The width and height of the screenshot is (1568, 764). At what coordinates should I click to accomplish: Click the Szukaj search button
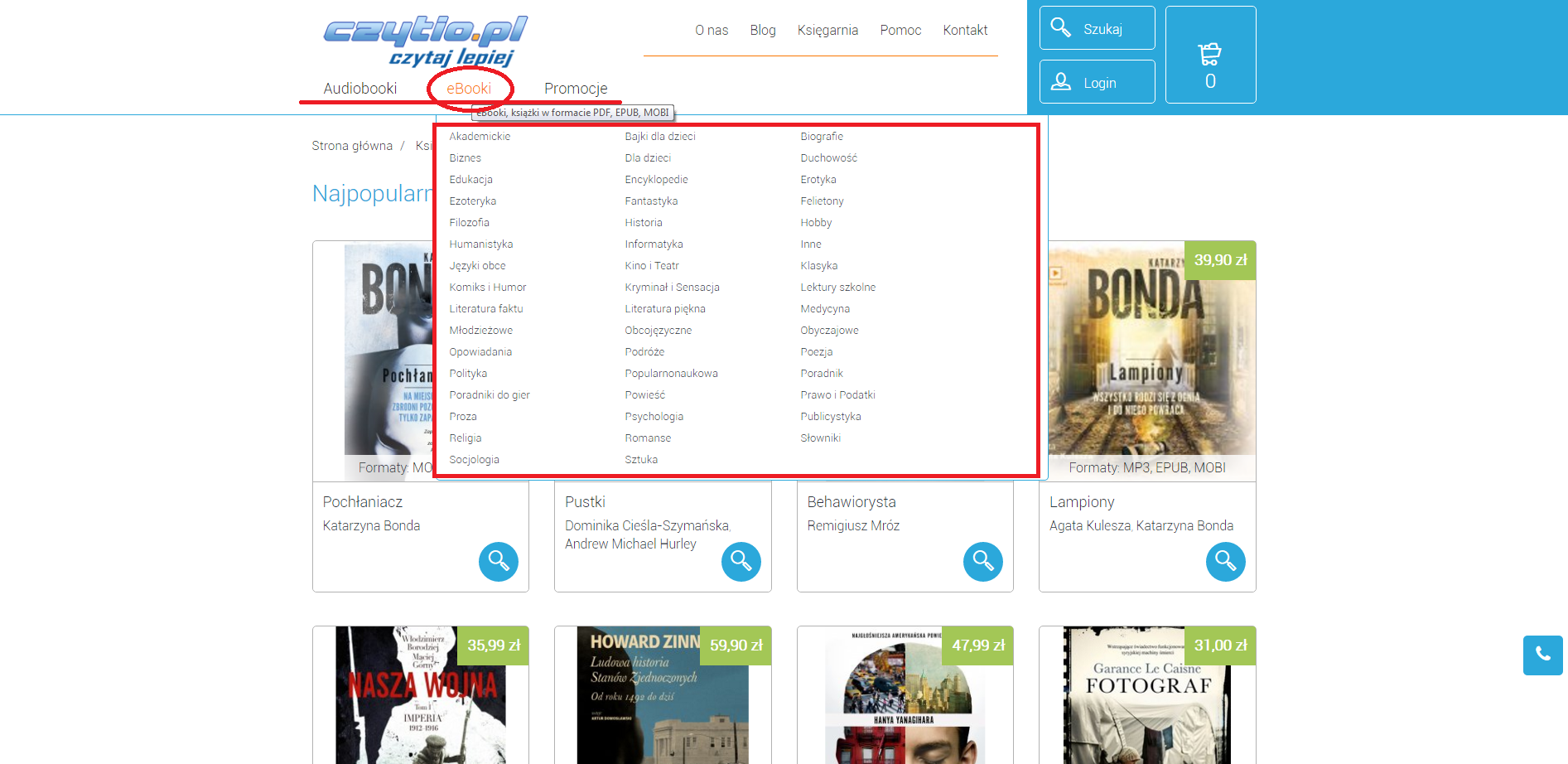tap(1098, 28)
